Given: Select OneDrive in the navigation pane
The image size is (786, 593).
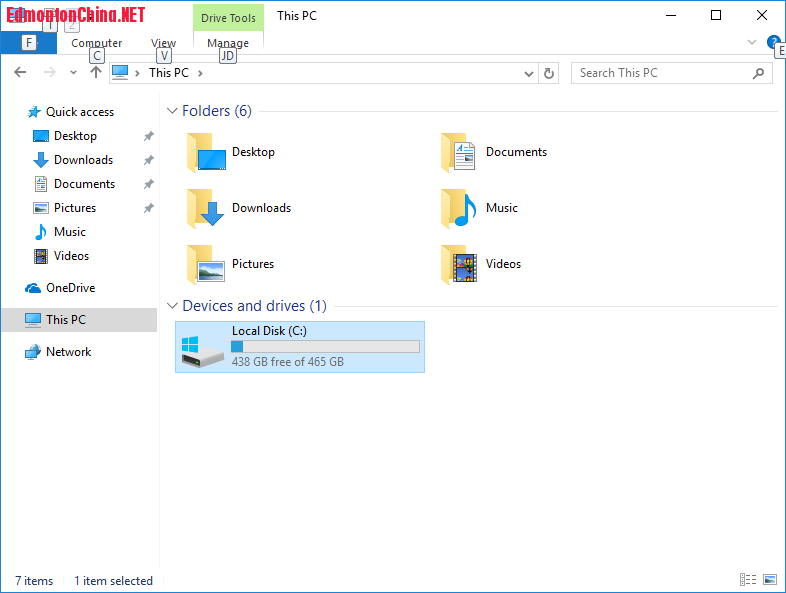Looking at the screenshot, I should pyautogui.click(x=70, y=288).
